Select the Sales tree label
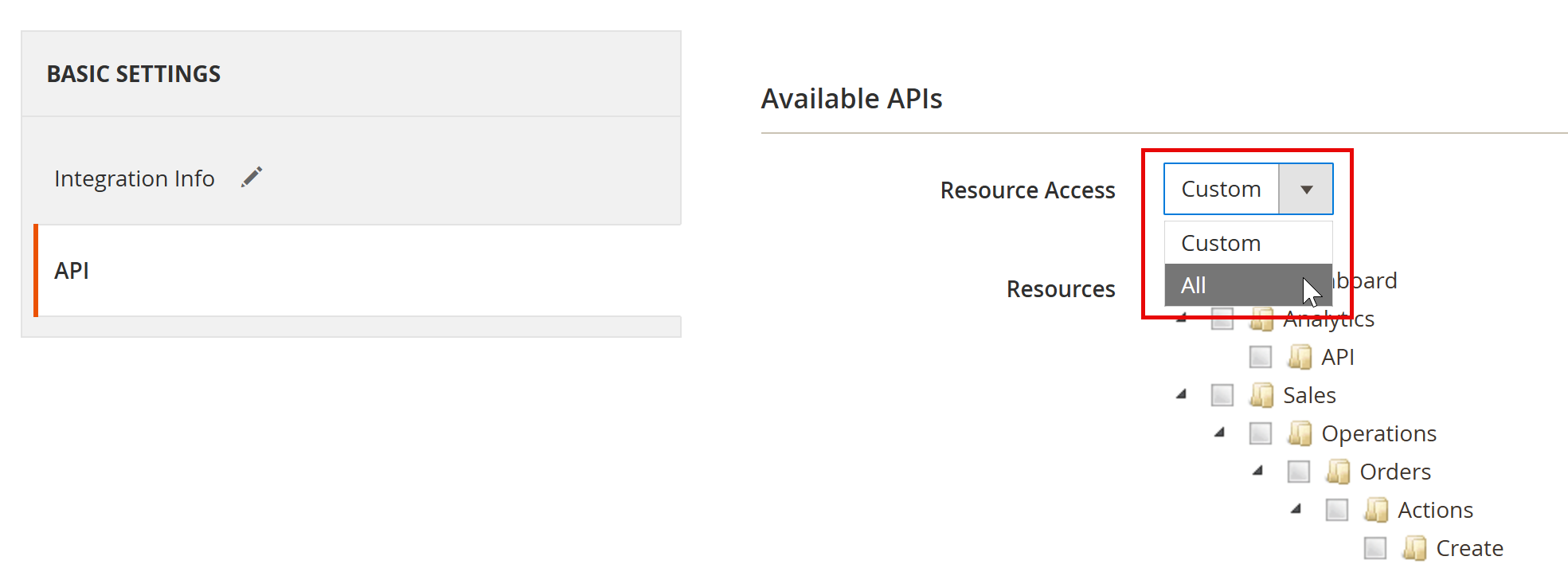This screenshot has height=572, width=1568. pyautogui.click(x=1309, y=395)
